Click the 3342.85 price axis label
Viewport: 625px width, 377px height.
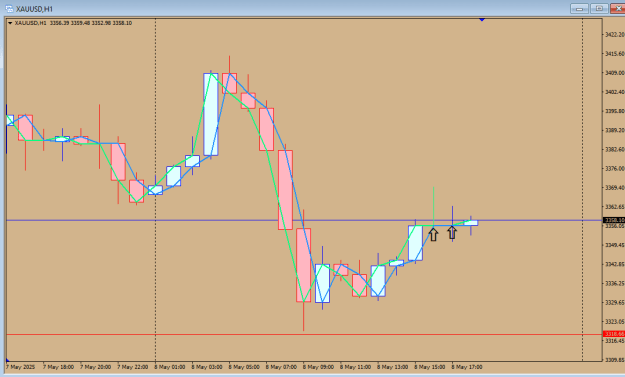(615, 264)
